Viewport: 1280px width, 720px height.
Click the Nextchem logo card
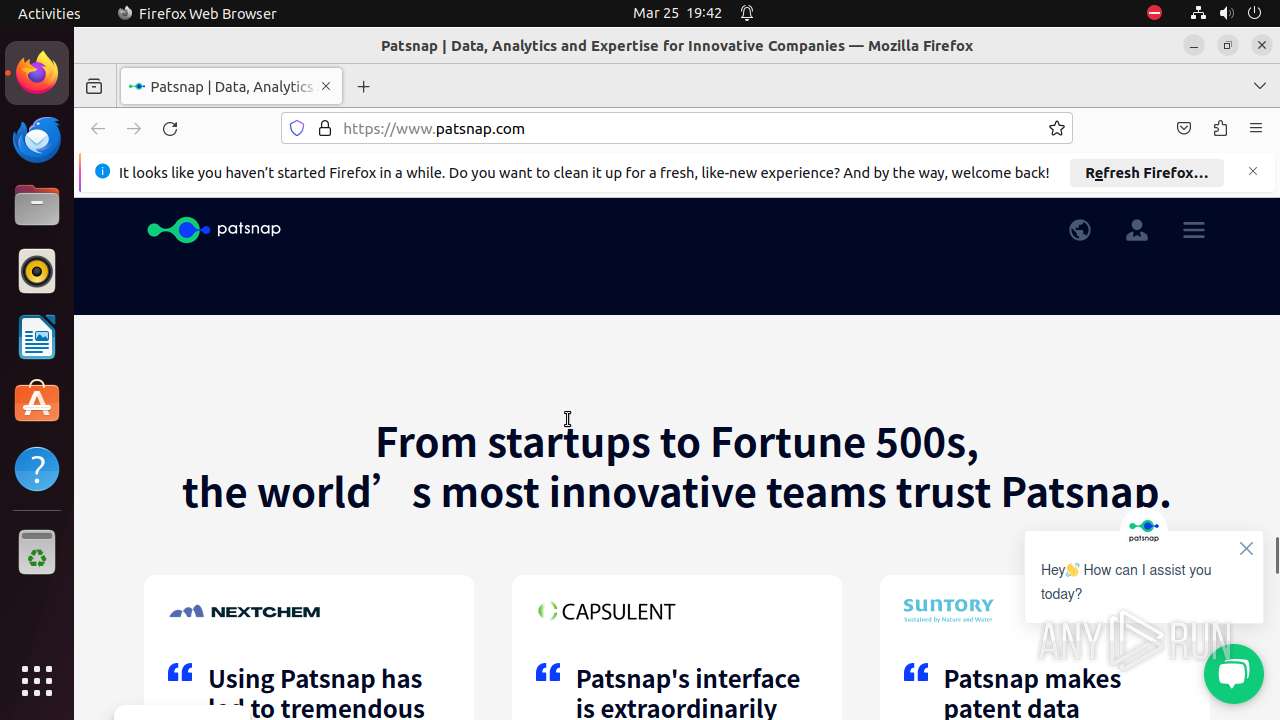click(244, 611)
